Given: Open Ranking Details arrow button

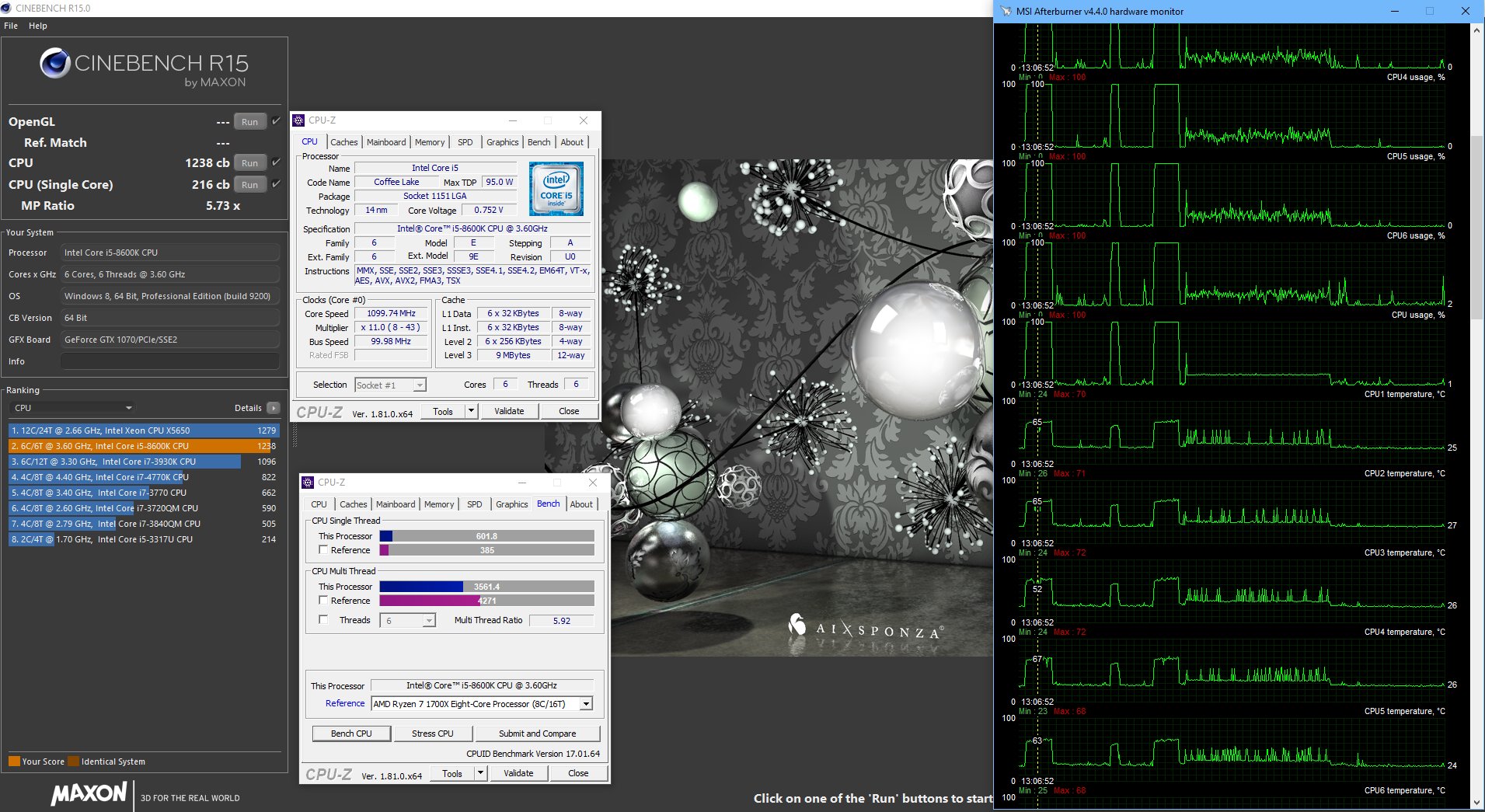Looking at the screenshot, I should click(273, 408).
